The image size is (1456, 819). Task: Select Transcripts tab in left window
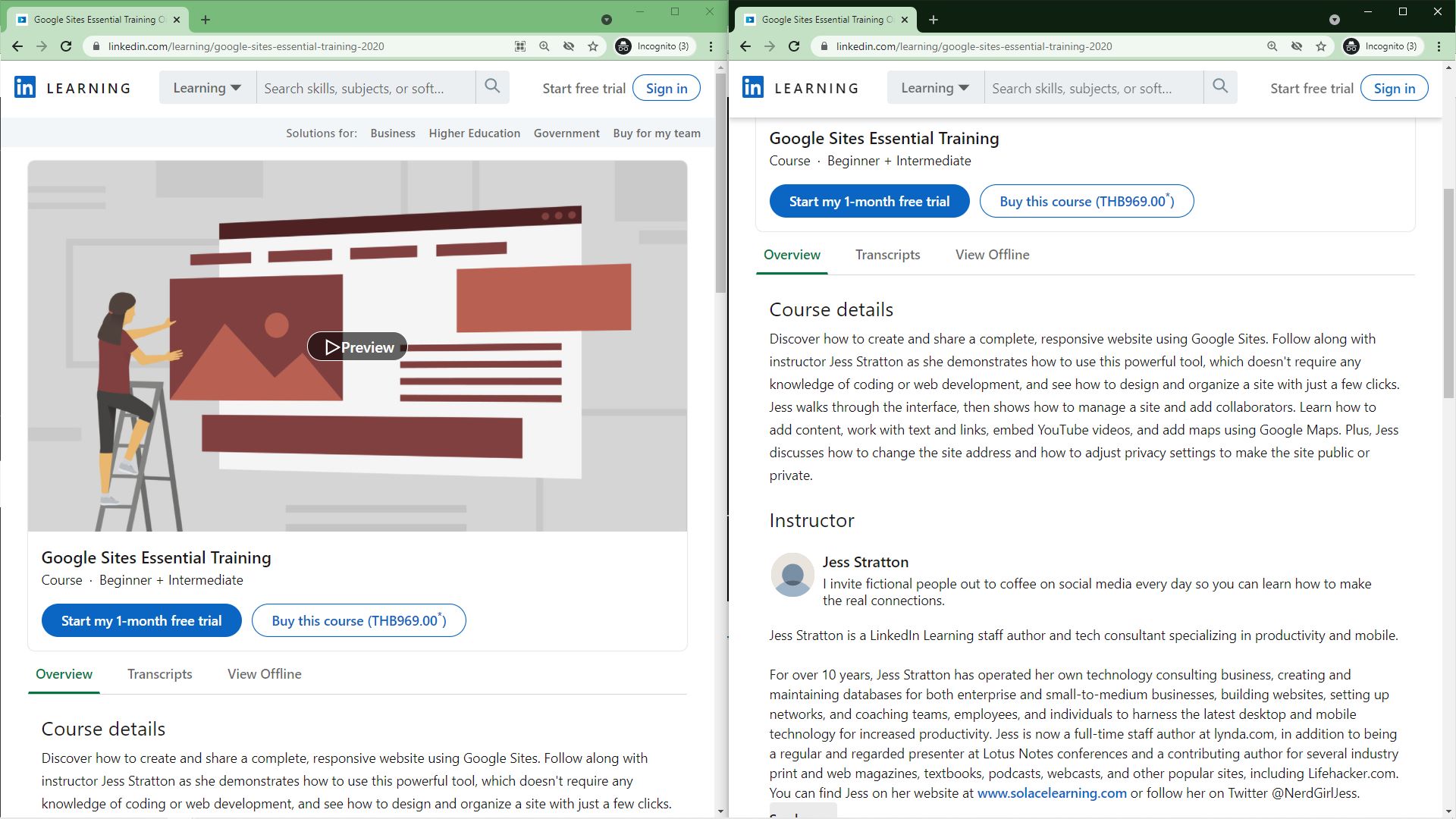[159, 674]
